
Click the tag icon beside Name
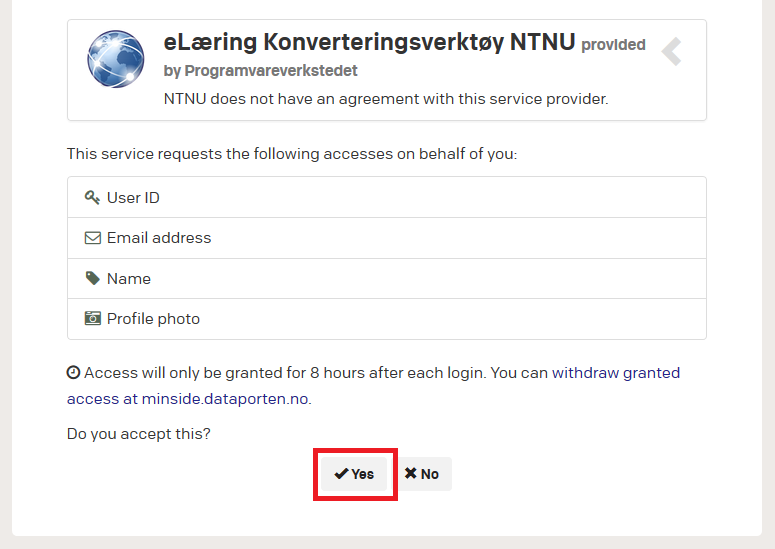click(x=92, y=278)
